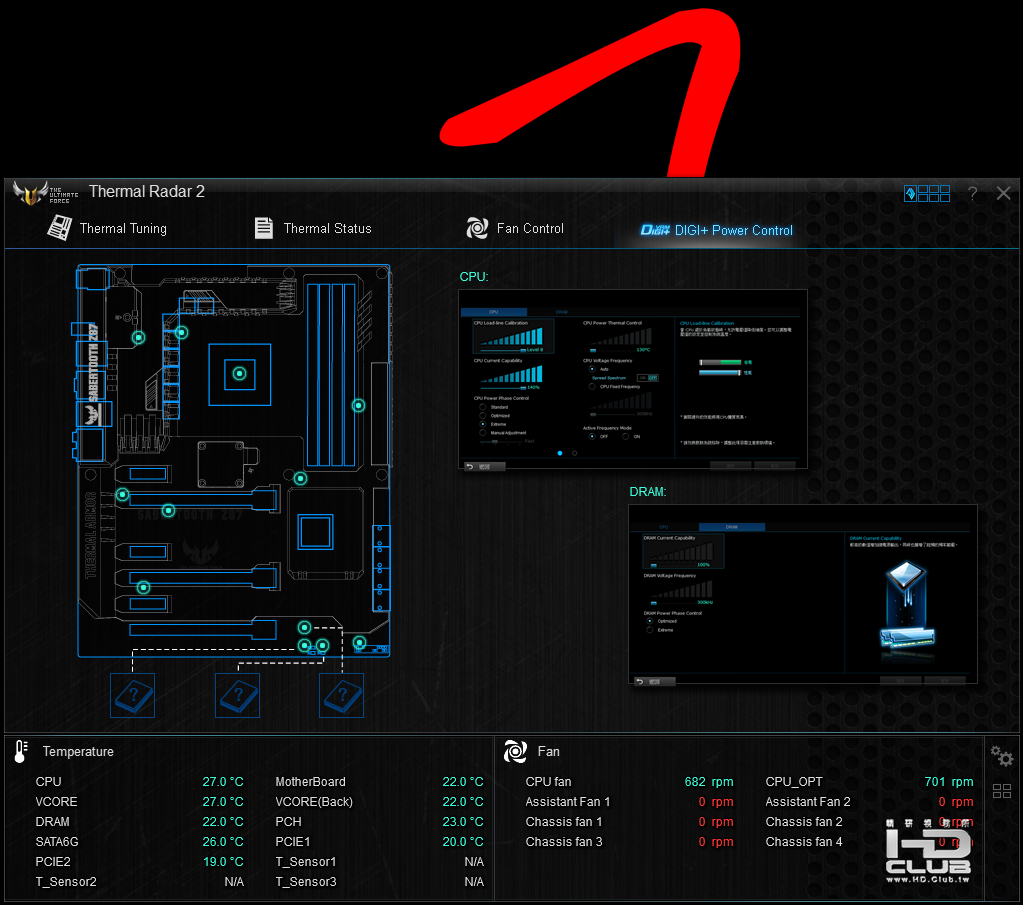The height and width of the screenshot is (905, 1023).
Task: Click the PCH temperature value "23.0 °C"
Action: (463, 822)
